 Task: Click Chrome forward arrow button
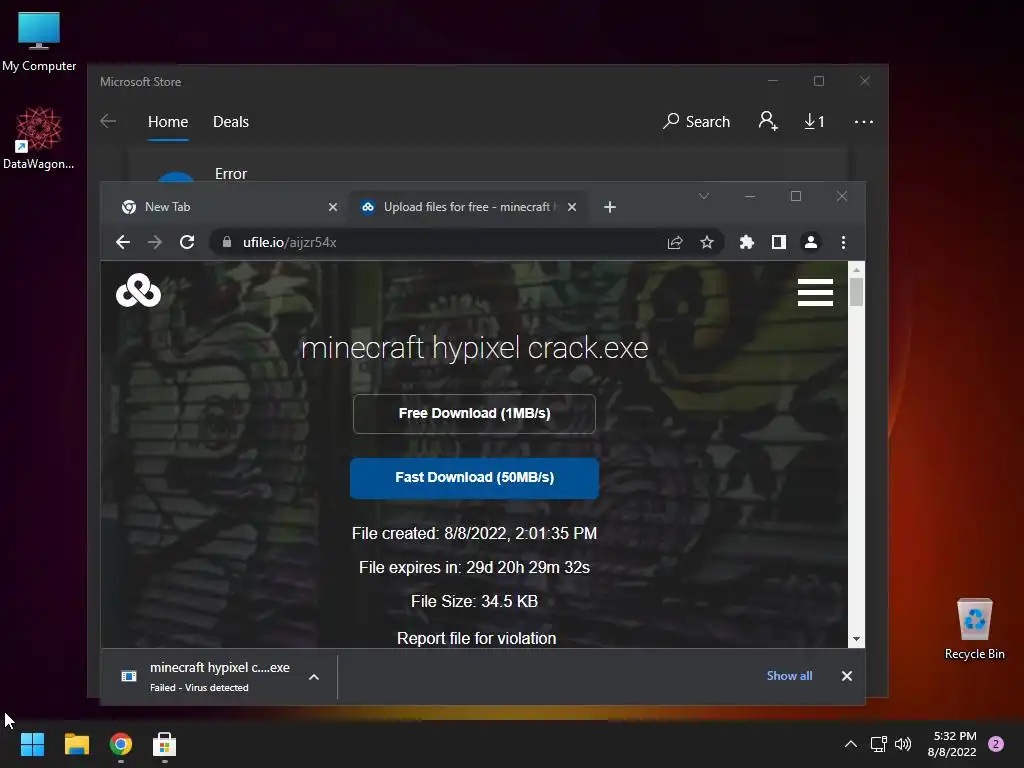click(155, 242)
